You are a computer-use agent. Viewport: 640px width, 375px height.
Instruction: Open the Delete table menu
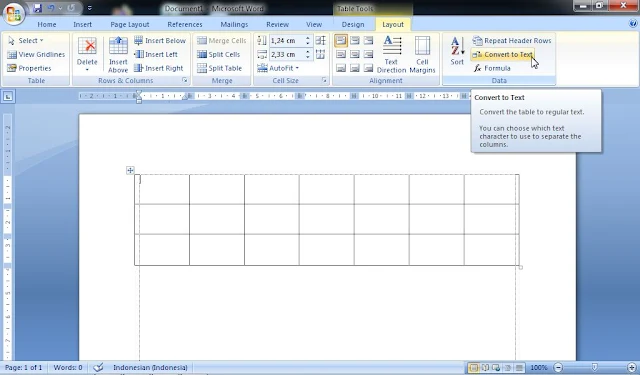point(87,55)
